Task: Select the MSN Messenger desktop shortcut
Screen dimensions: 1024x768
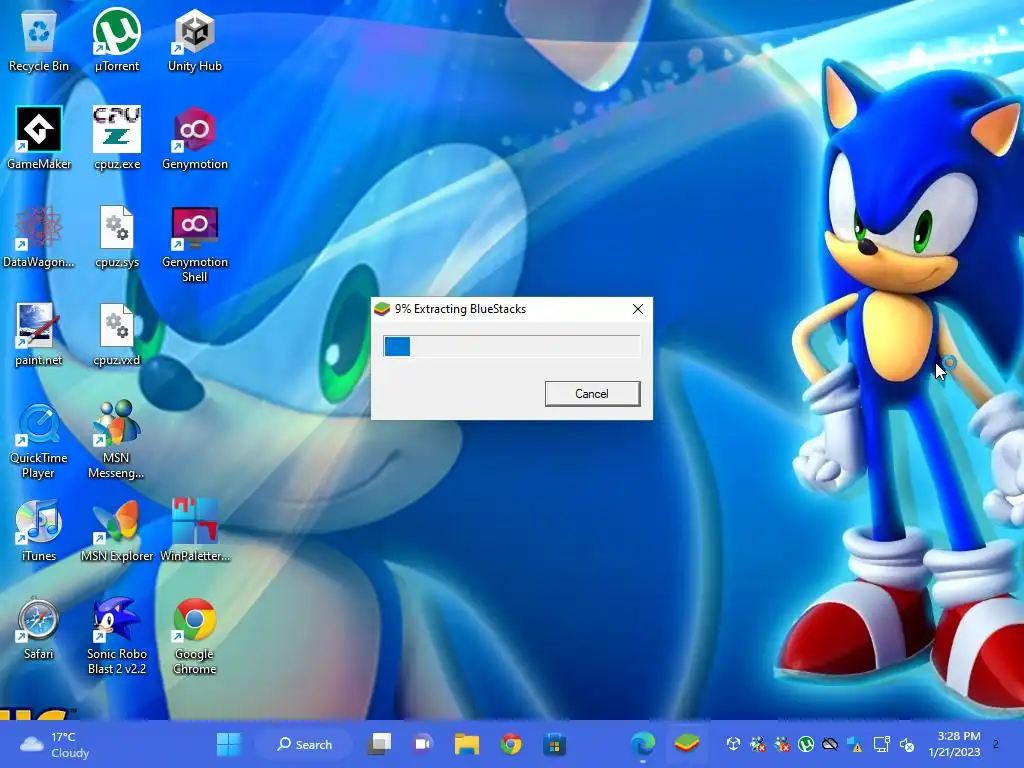Action: tap(116, 441)
